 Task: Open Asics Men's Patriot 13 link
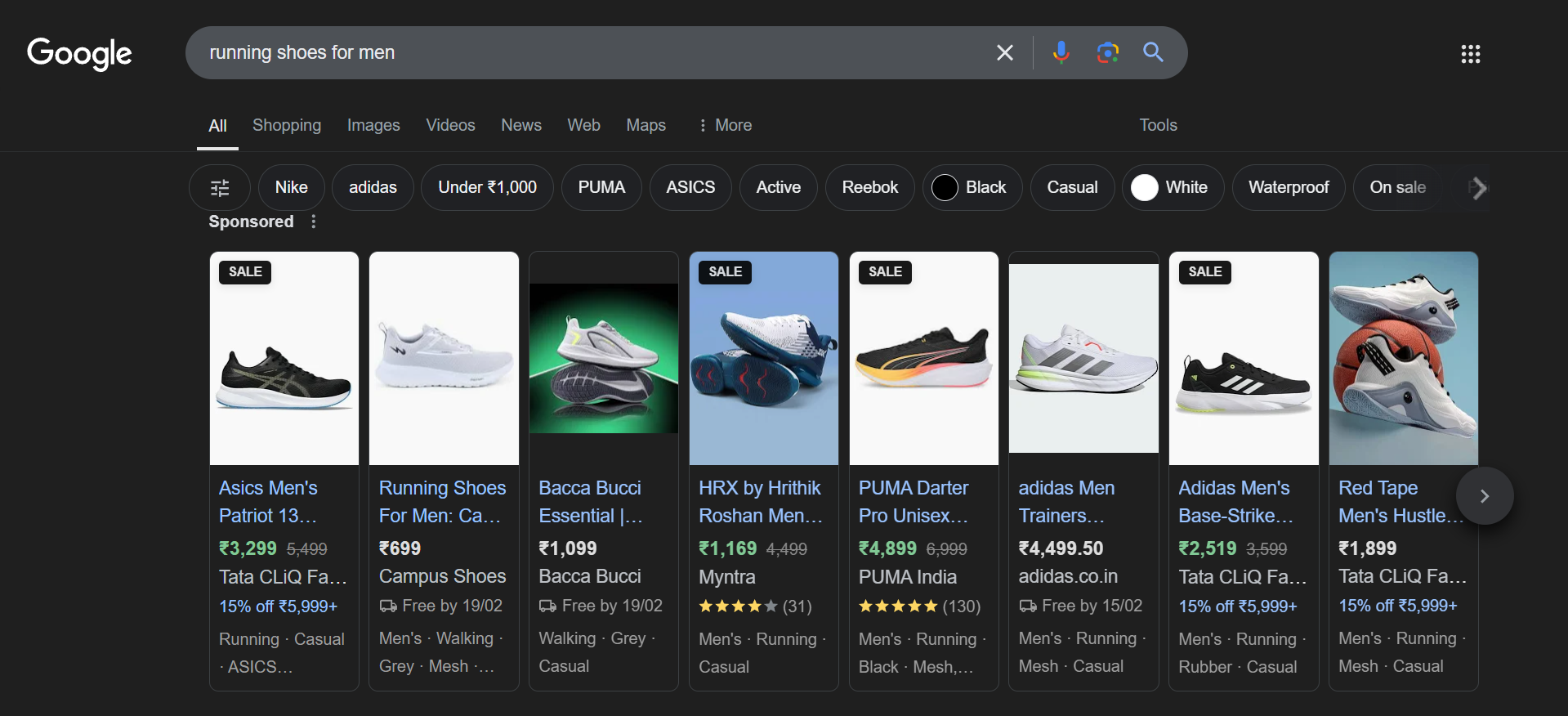(268, 502)
